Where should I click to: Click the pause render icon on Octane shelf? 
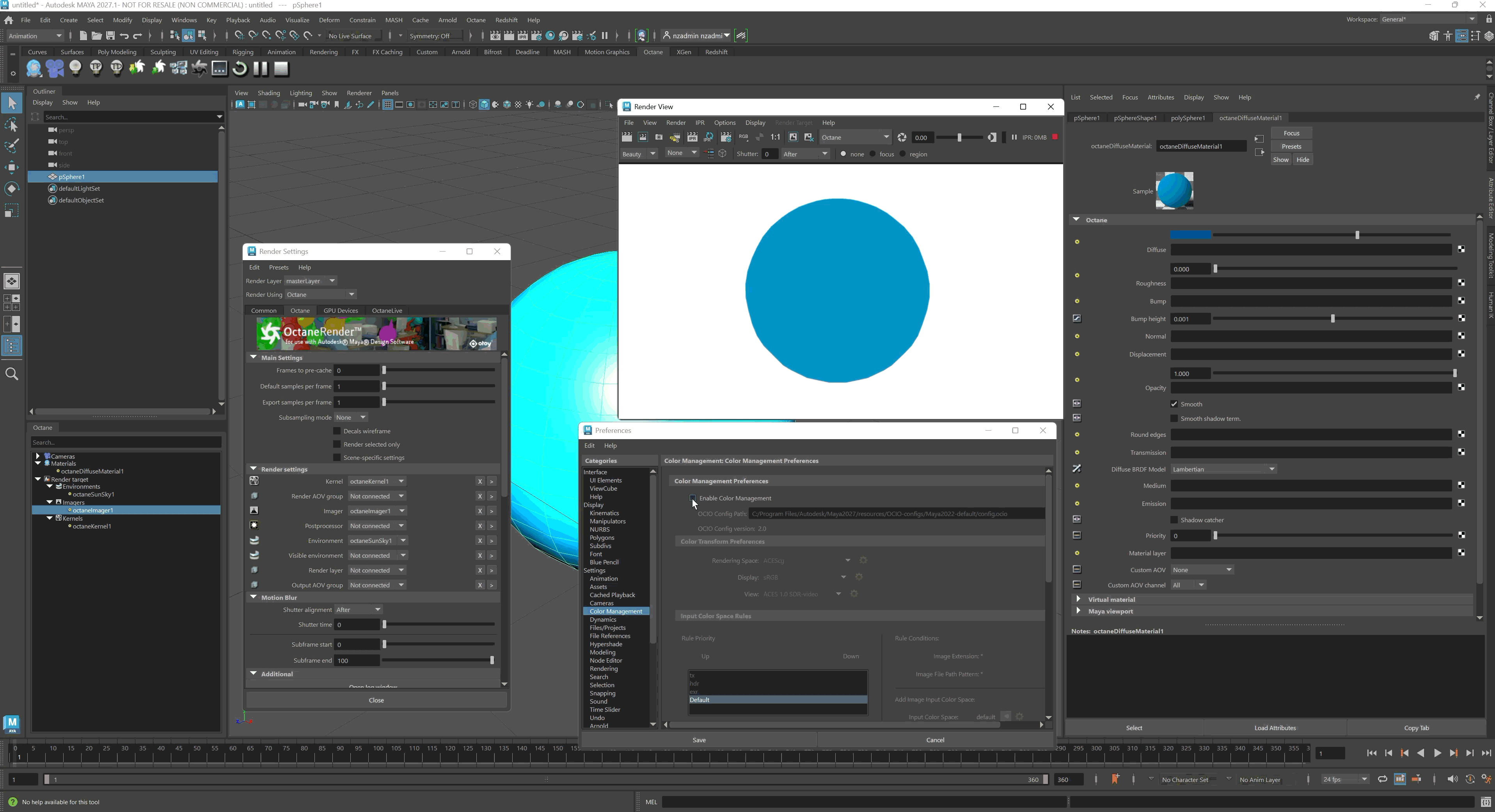tap(261, 69)
